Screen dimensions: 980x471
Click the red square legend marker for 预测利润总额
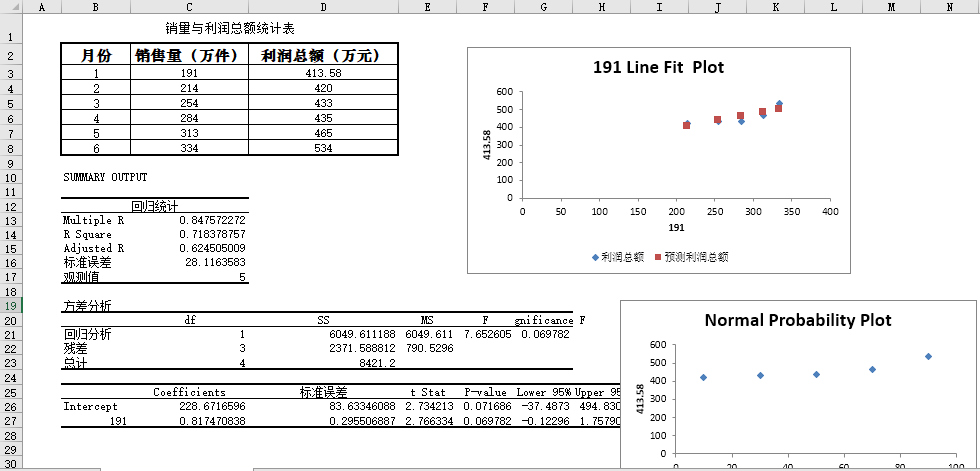[657, 257]
